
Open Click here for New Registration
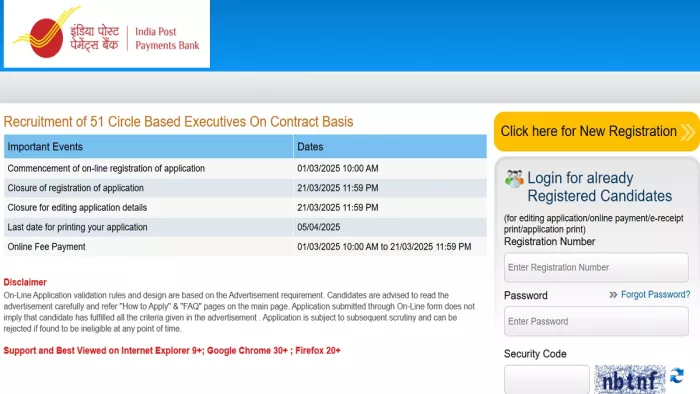[596, 132]
